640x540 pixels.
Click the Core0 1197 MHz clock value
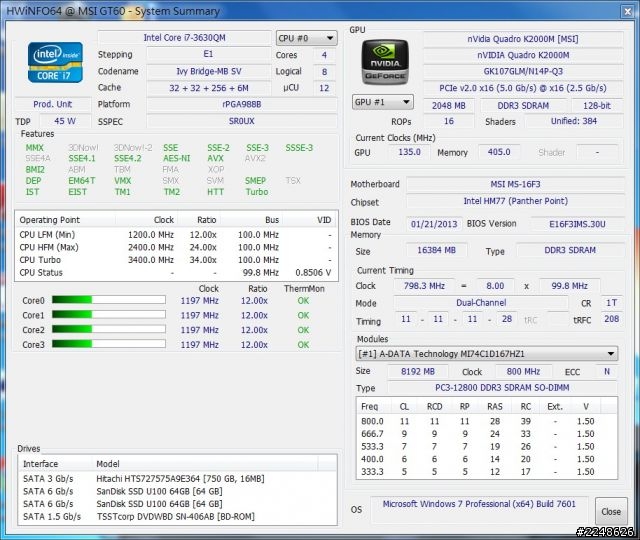(200, 301)
